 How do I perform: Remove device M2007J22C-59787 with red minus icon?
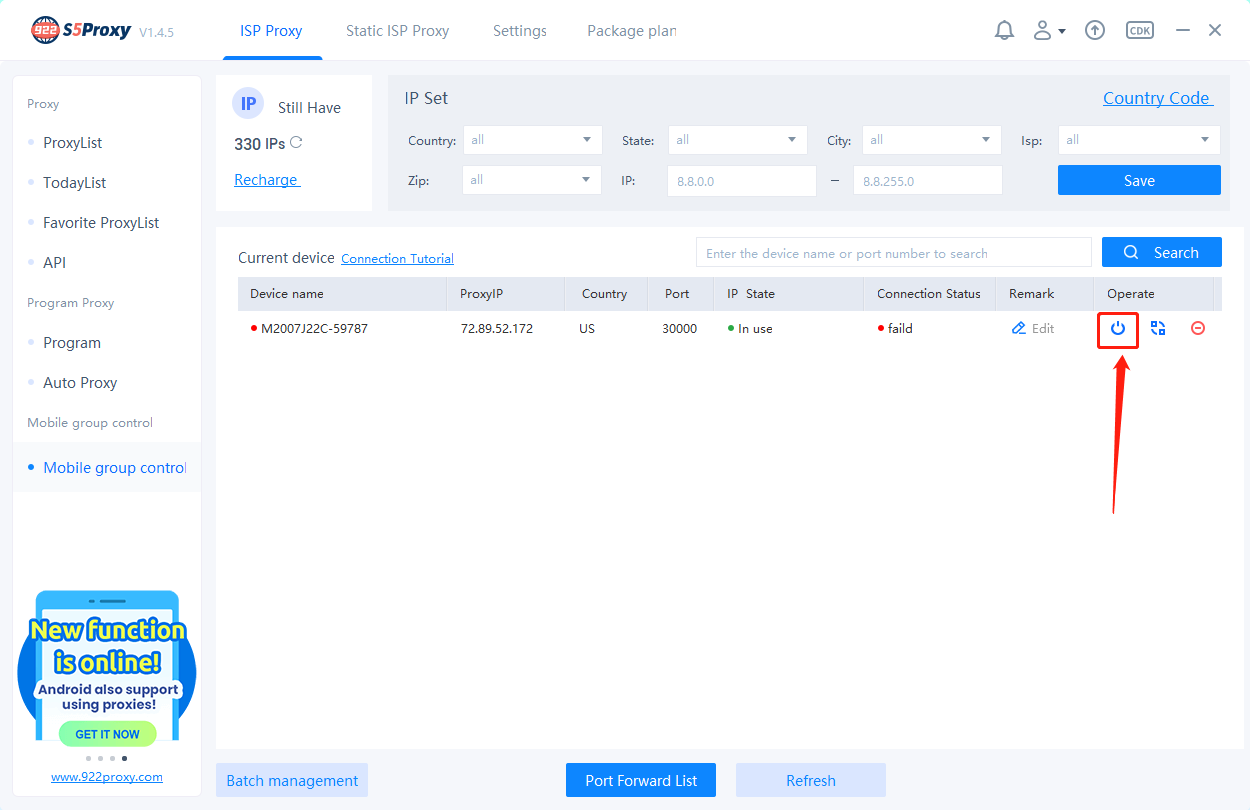(x=1198, y=328)
